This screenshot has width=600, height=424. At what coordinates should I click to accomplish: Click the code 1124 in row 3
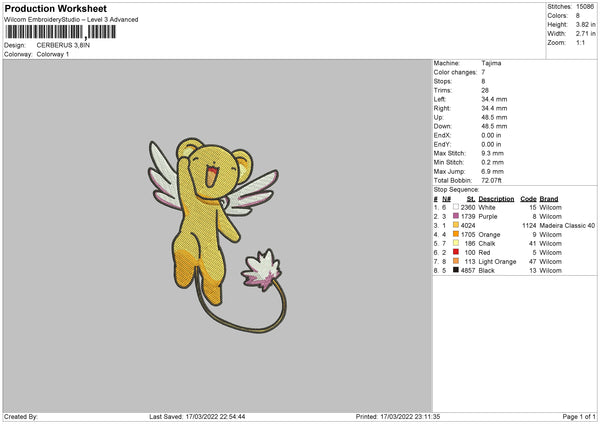click(529, 225)
